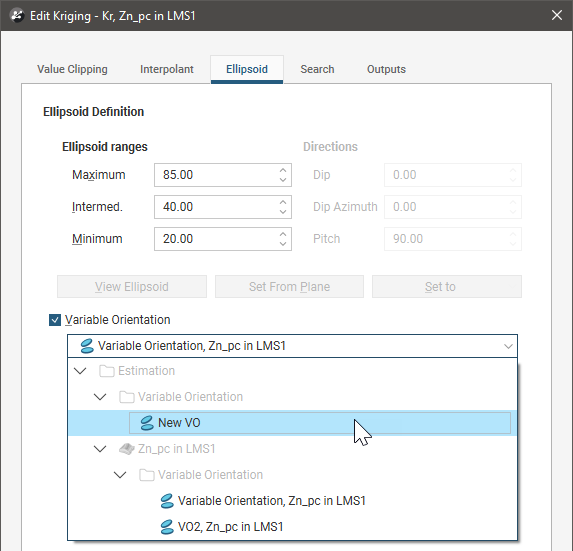This screenshot has height=551, width=573.
Task: Click the Estimation folder icon
Action: tap(107, 371)
